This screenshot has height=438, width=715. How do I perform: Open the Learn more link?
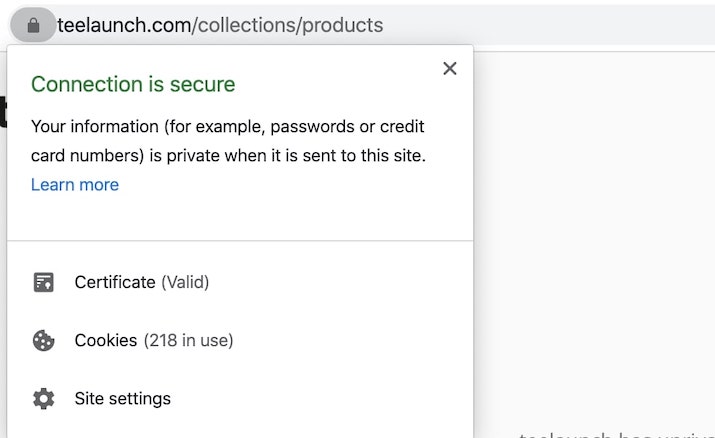tap(75, 185)
